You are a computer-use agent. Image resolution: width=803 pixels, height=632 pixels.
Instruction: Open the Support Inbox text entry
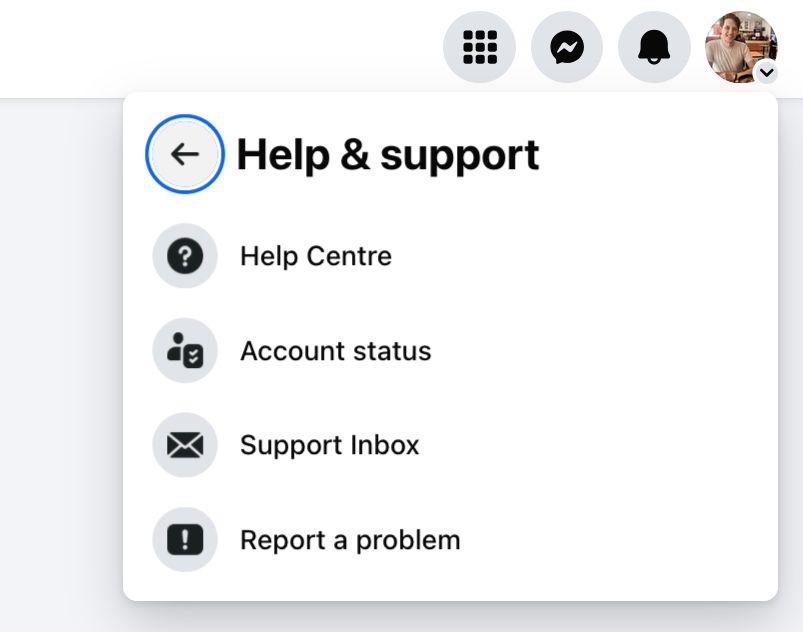click(330, 445)
